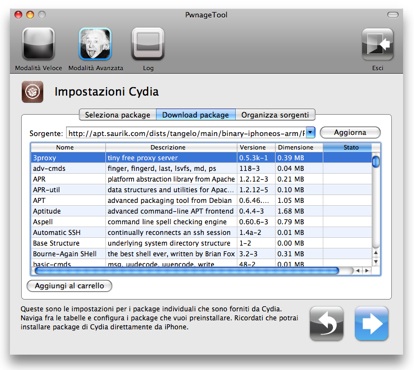Sort by Dimensione column header
Image resolution: width=414 pixels, height=370 pixels.
(x=299, y=147)
